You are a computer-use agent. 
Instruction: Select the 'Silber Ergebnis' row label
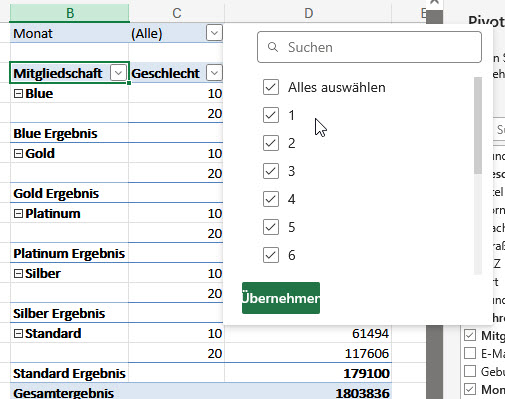[x=59, y=314]
